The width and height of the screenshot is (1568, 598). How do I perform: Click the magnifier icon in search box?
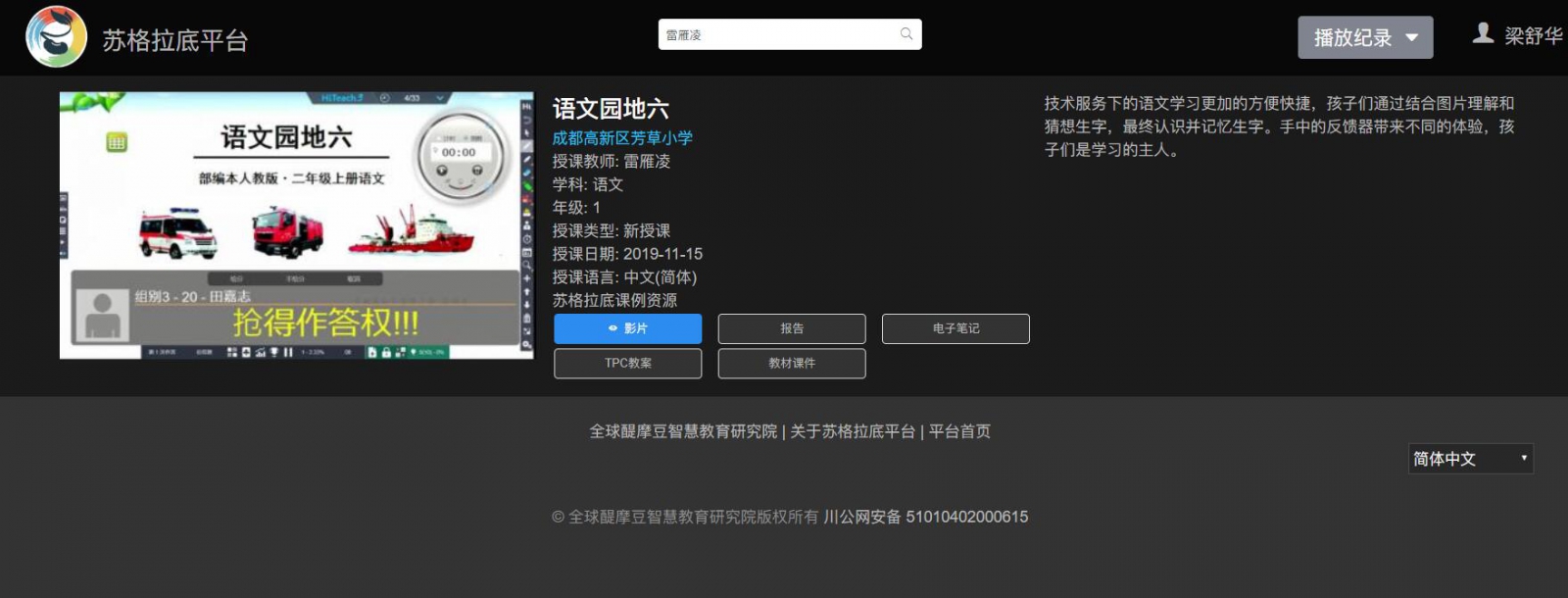pyautogui.click(x=906, y=34)
